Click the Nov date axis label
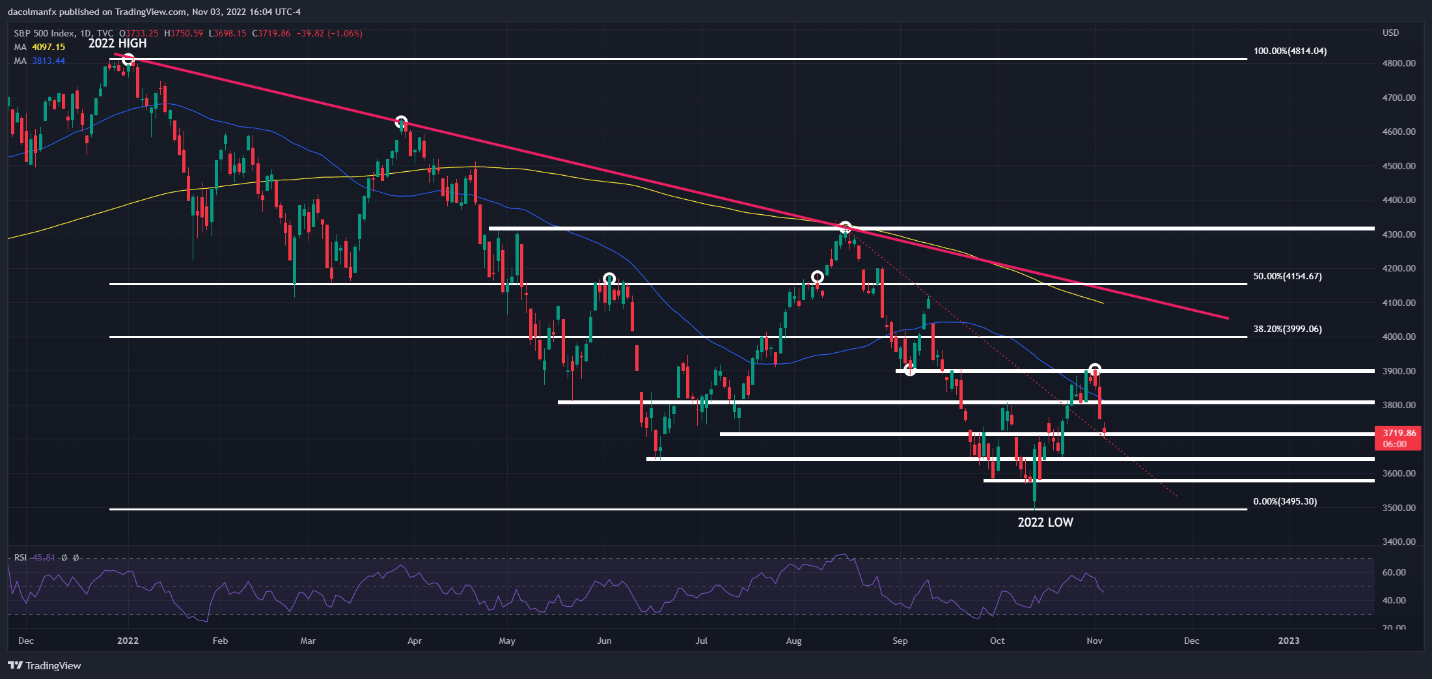Image resolution: width=1432 pixels, height=679 pixels. point(1094,639)
